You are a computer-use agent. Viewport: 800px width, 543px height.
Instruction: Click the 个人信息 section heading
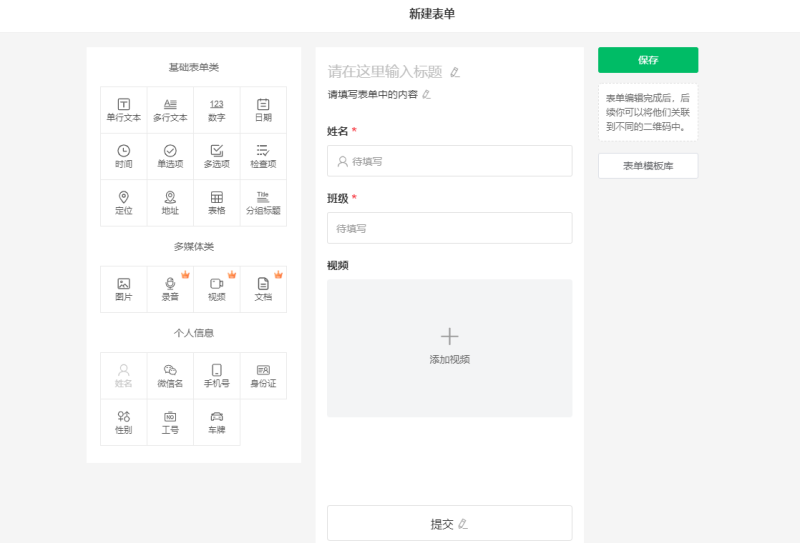[x=194, y=333]
